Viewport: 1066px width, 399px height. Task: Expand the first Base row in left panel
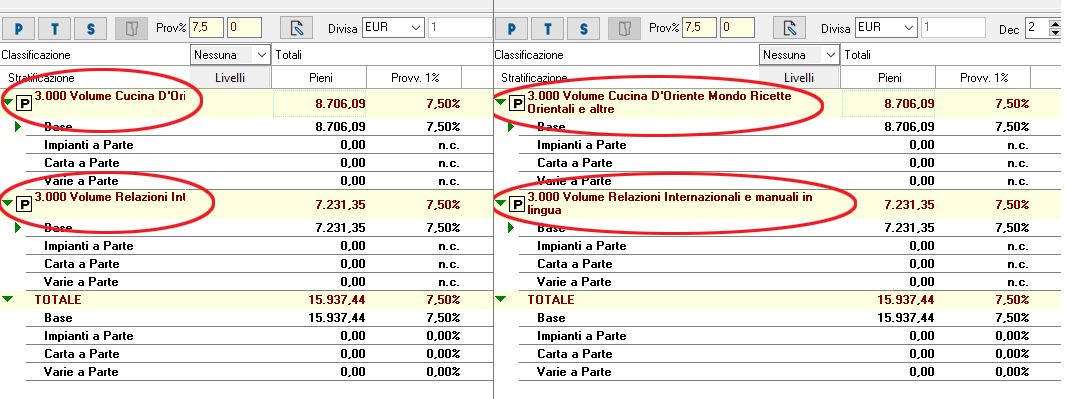click(18, 126)
